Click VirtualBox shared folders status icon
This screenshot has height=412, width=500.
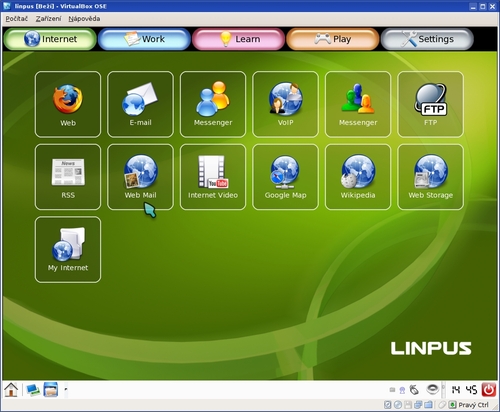(428, 405)
